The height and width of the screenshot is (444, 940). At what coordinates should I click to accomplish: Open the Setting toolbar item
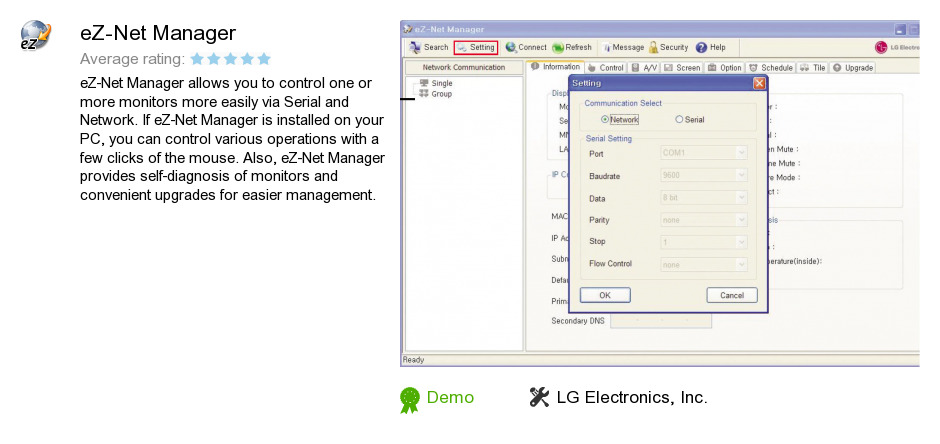pos(476,47)
